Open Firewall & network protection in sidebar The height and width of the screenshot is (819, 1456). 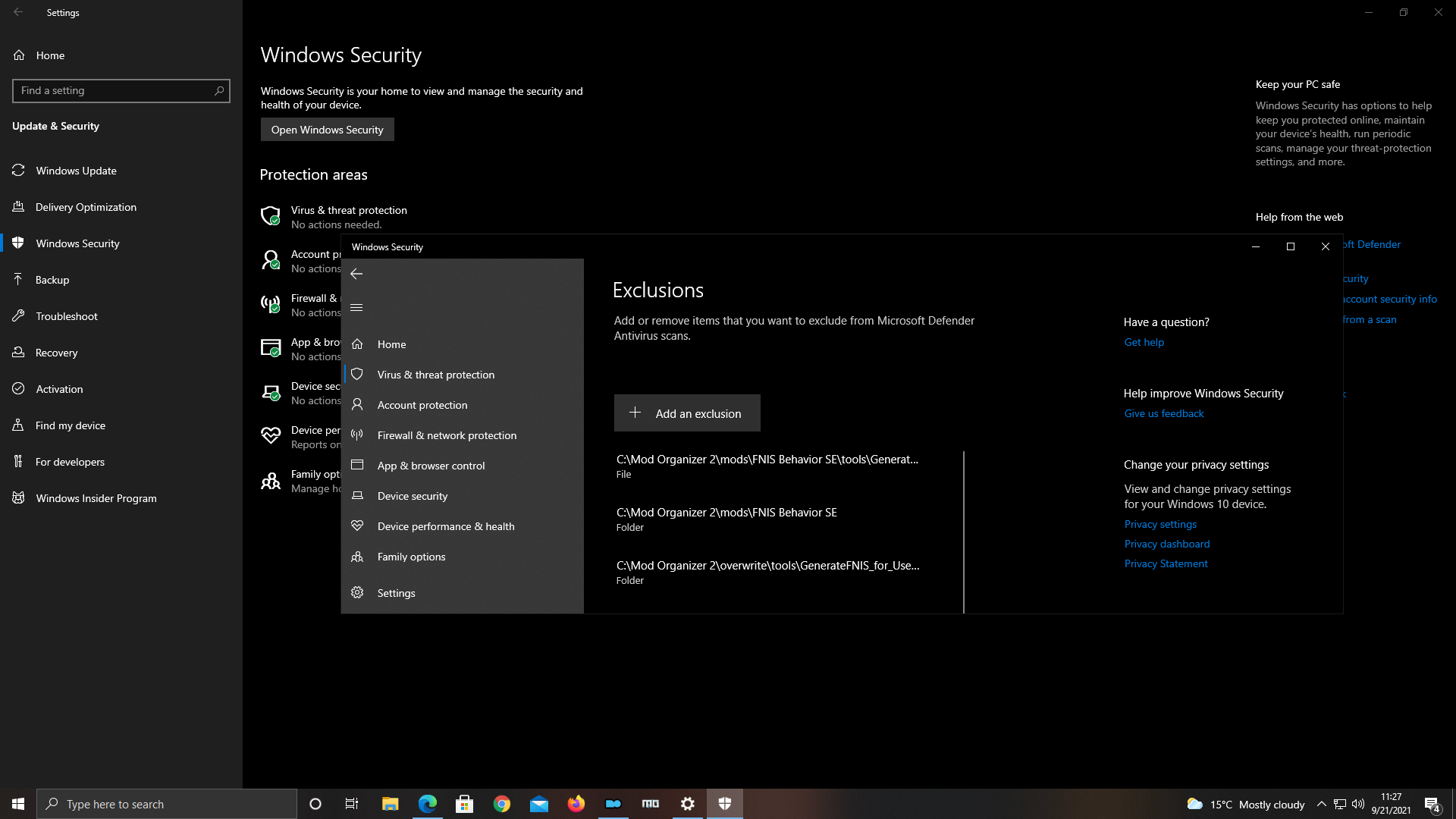click(x=463, y=435)
